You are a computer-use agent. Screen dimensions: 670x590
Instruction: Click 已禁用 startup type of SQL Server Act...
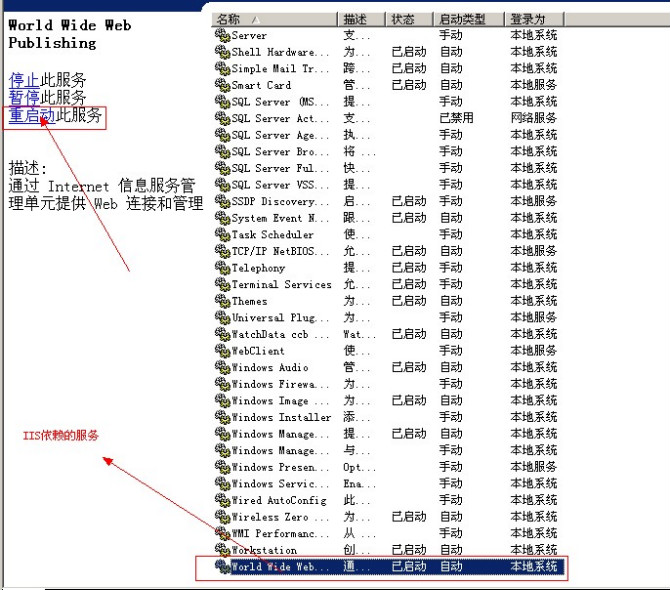[x=456, y=118]
